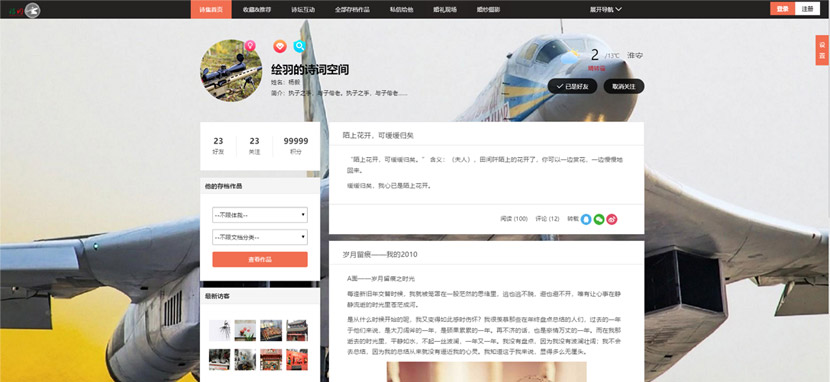Open last visitor avatar in second row
The width and height of the screenshot is (830, 382).
[297, 359]
